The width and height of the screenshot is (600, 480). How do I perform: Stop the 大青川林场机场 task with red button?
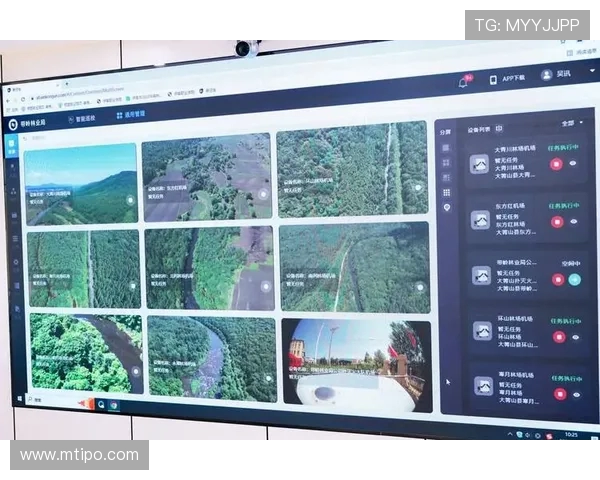(x=556, y=164)
